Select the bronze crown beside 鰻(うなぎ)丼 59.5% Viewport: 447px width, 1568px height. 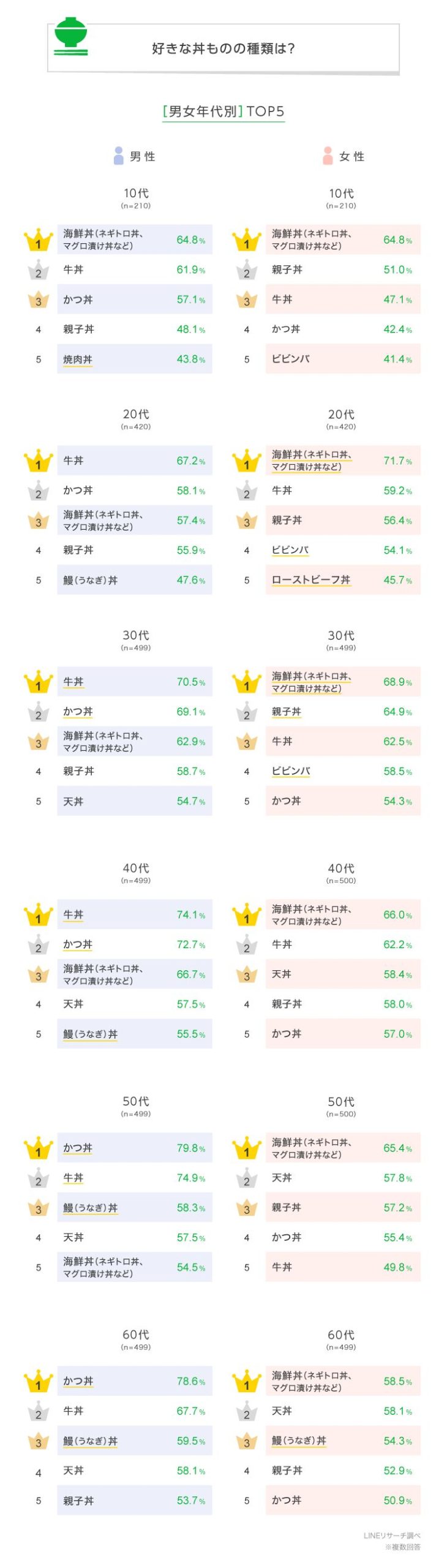tap(38, 1441)
